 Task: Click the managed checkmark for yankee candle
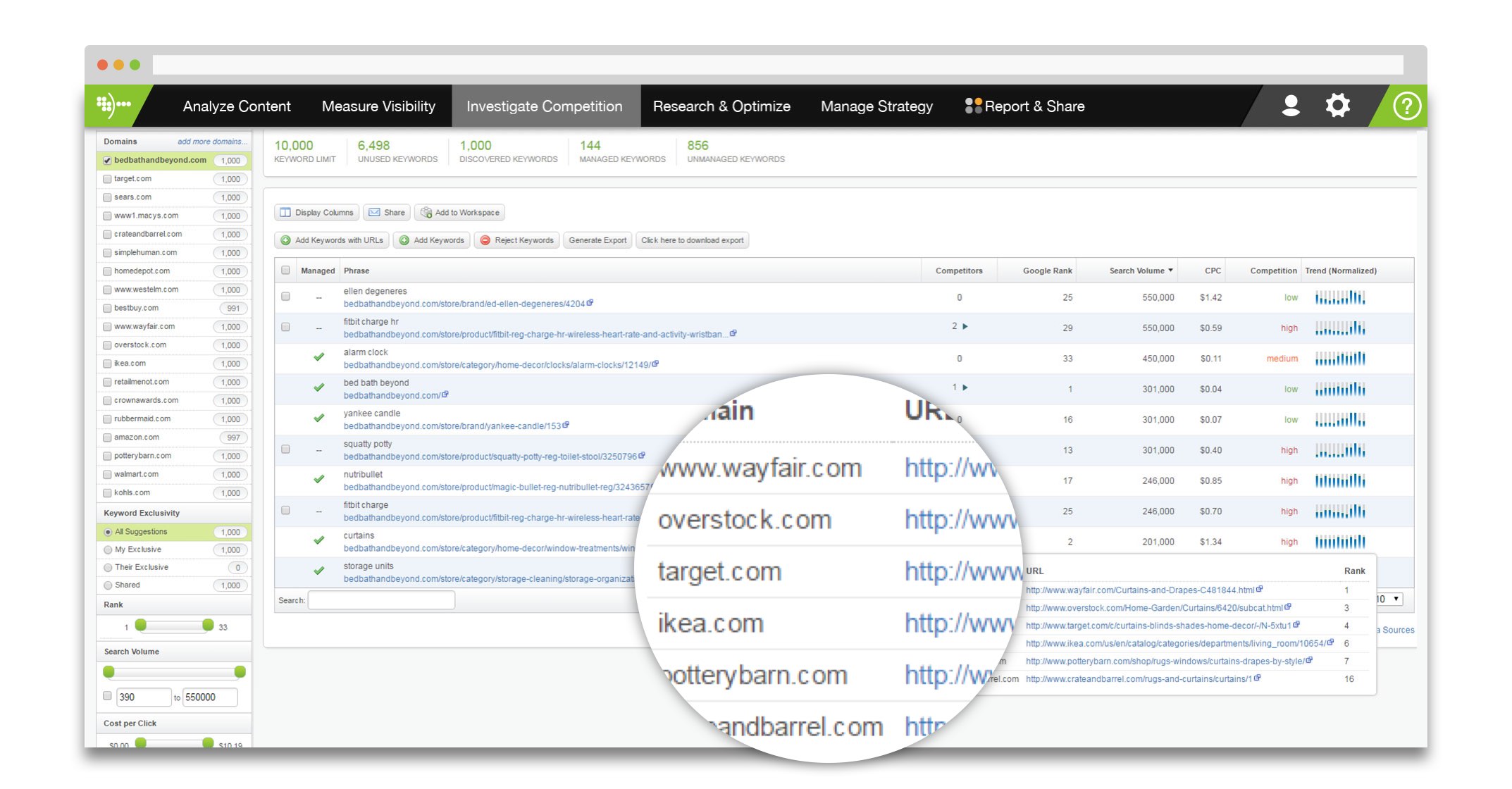pos(319,418)
